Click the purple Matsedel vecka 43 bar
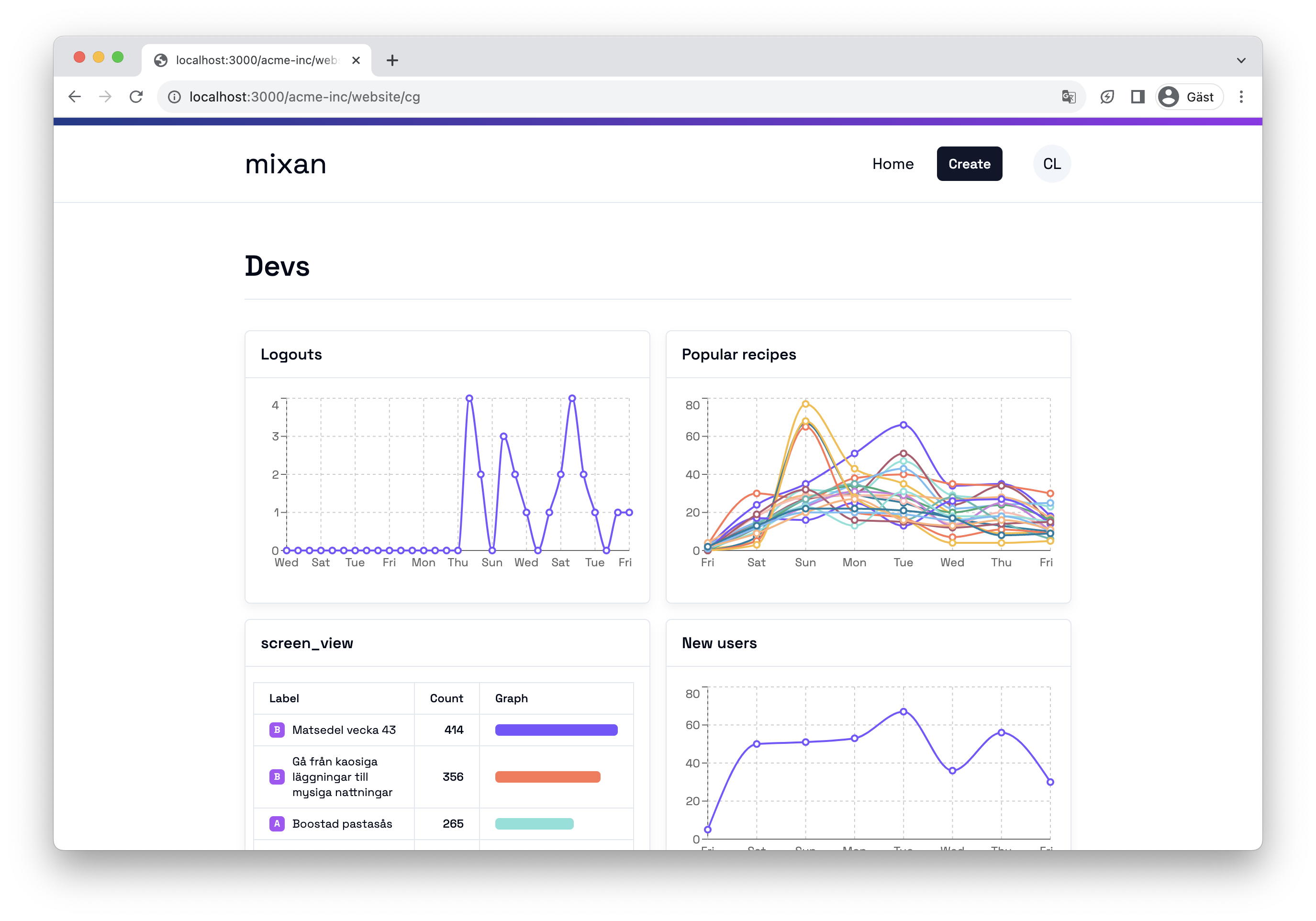1316x921 pixels. 556,730
